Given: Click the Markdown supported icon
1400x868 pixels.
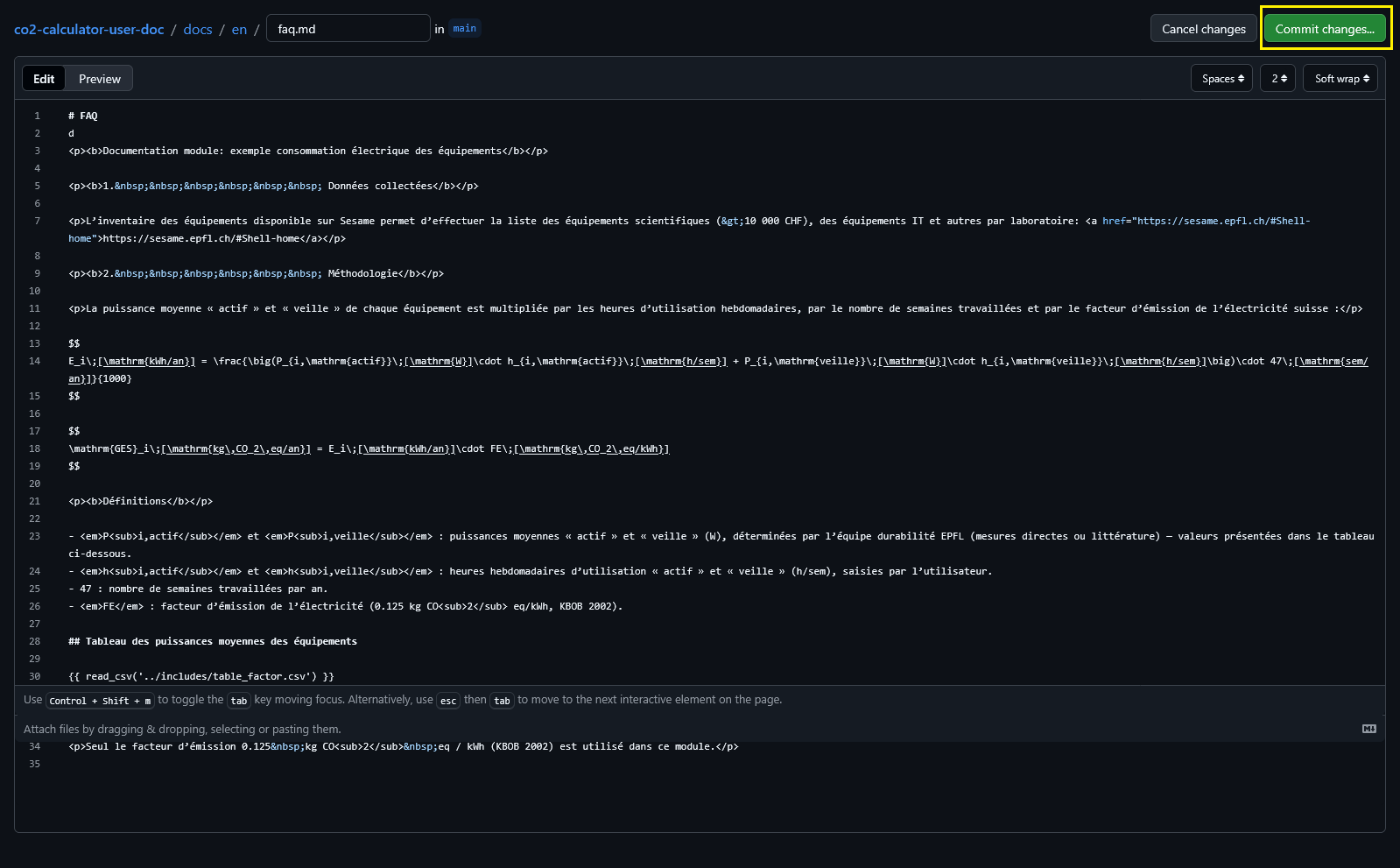Looking at the screenshot, I should tap(1369, 729).
